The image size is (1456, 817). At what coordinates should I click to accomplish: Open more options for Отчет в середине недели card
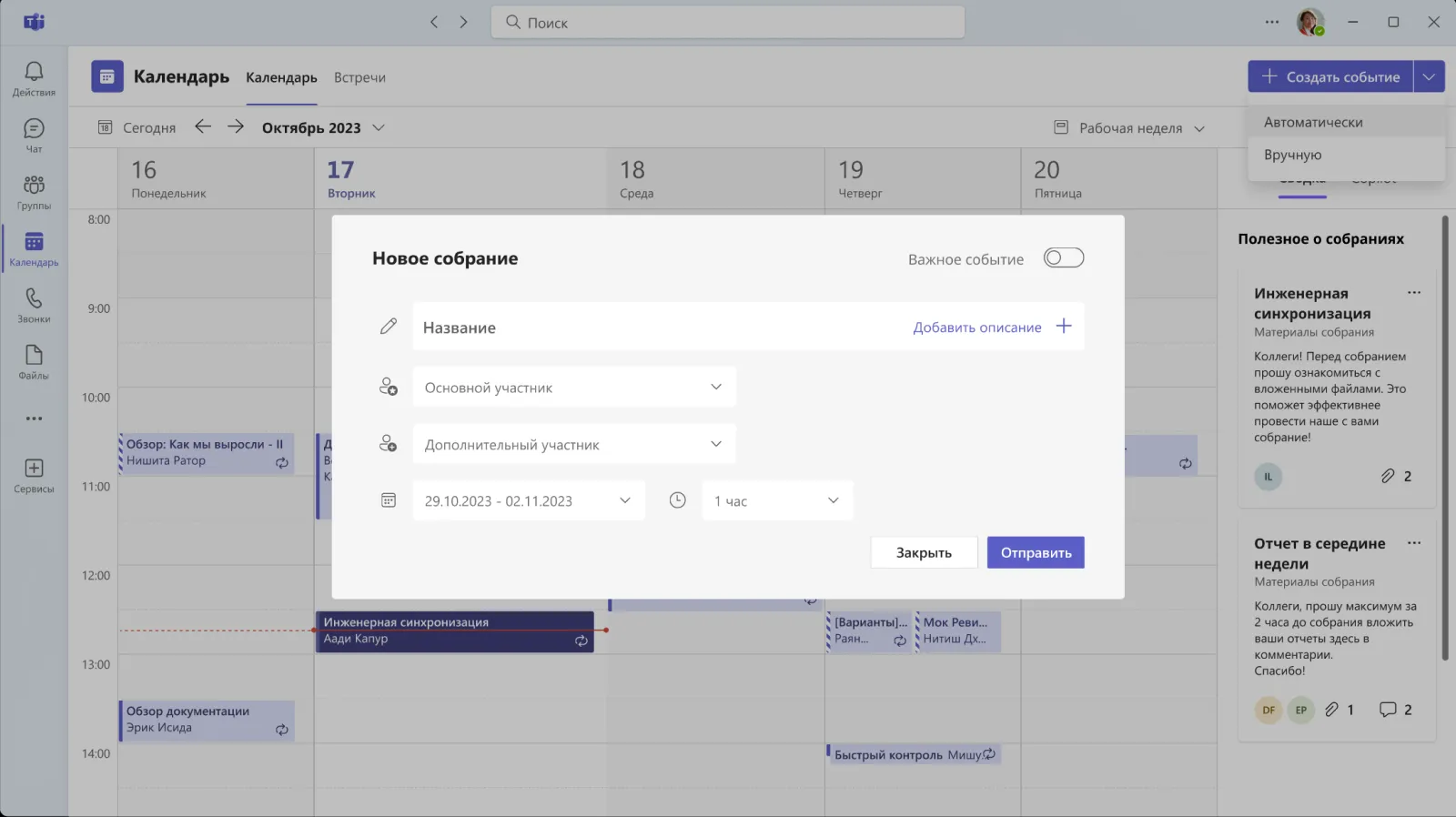1414,543
